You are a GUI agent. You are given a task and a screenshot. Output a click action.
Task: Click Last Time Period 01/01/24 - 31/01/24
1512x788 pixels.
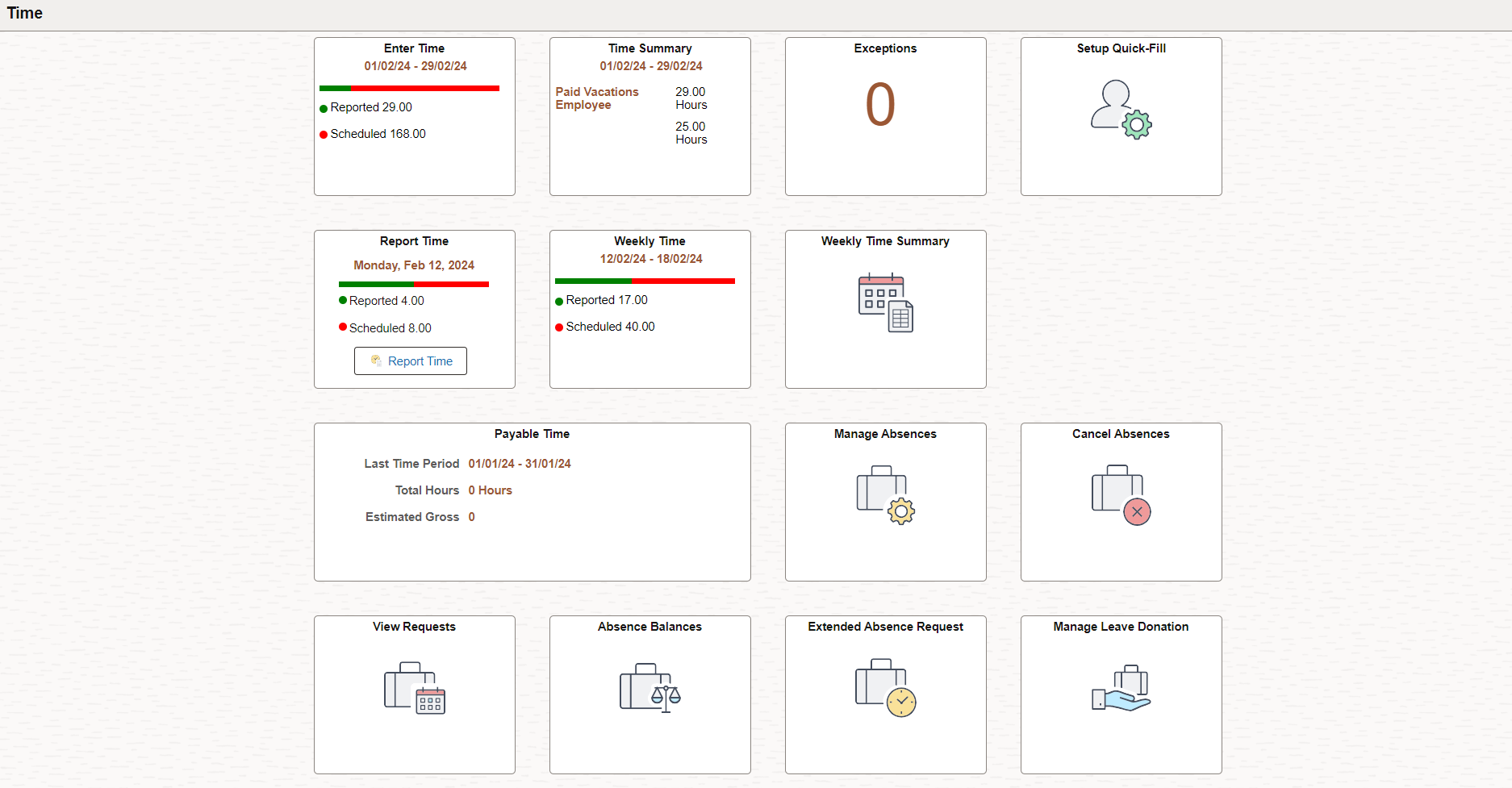click(520, 464)
